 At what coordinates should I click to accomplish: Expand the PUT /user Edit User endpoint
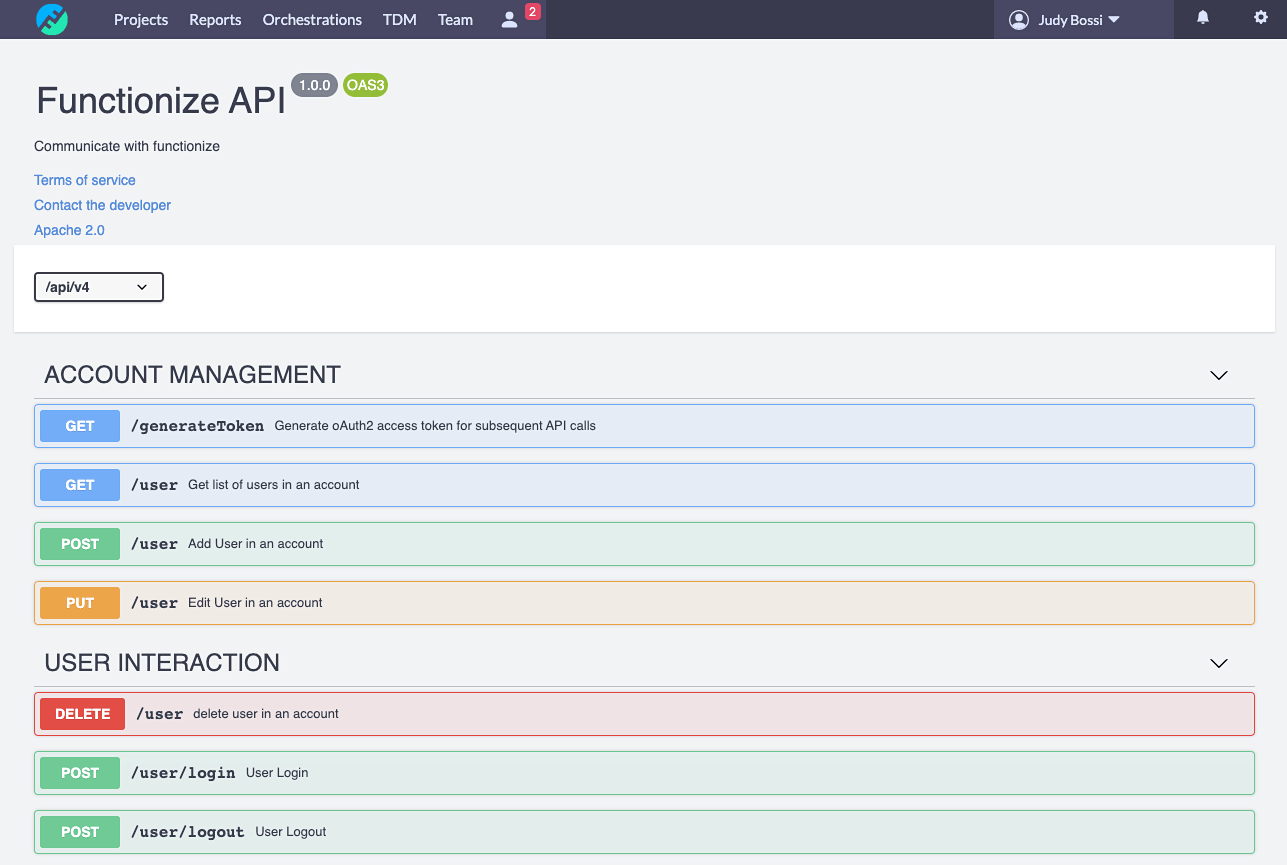(643, 603)
